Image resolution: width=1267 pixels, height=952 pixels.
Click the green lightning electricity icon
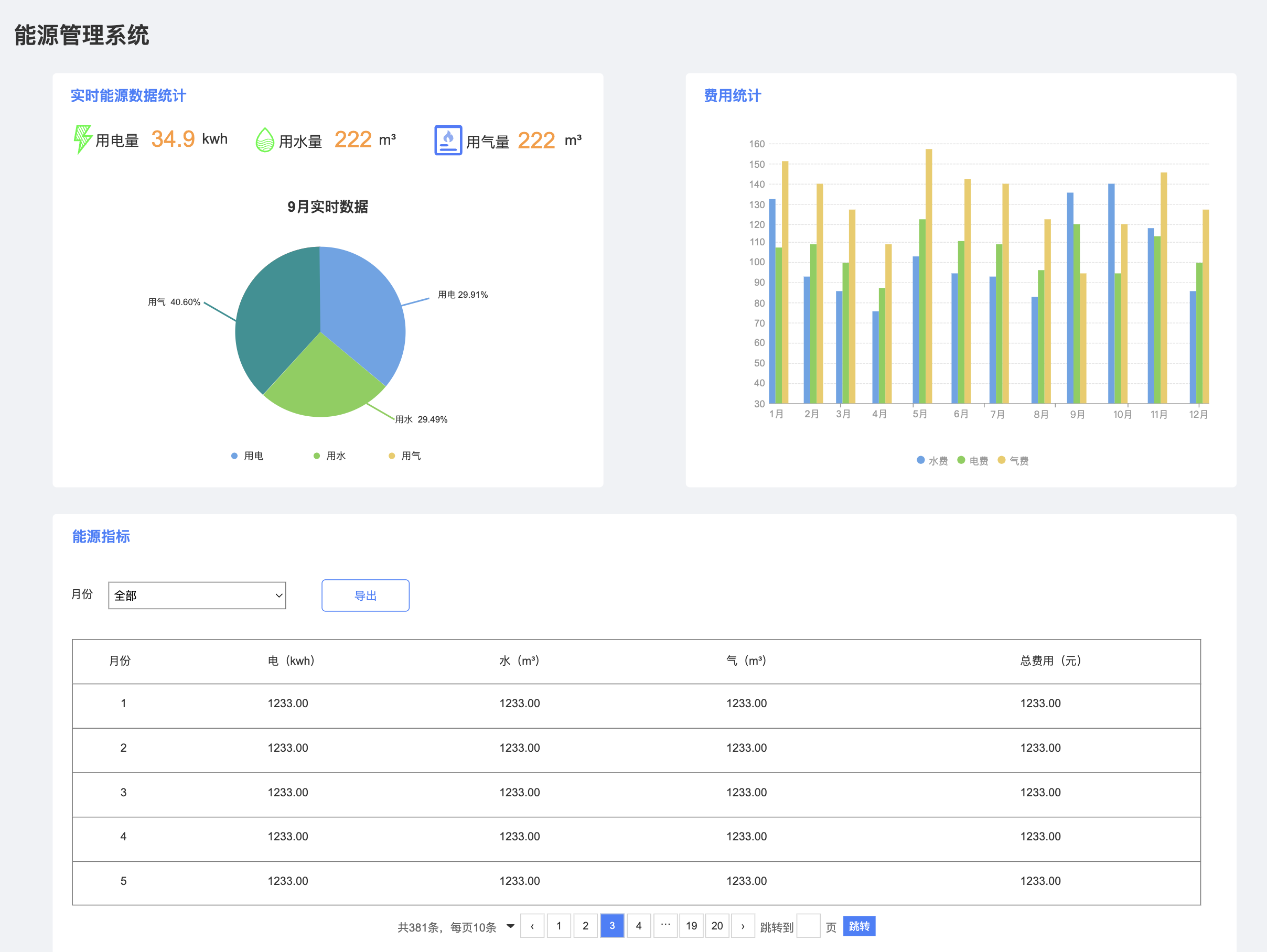coord(82,139)
